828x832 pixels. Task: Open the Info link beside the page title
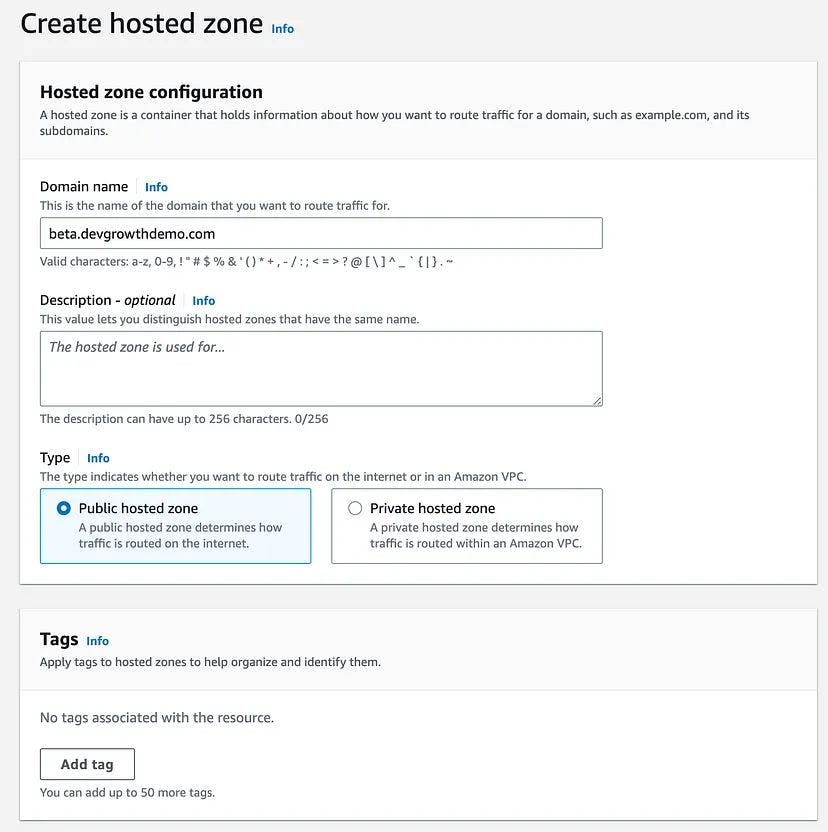click(282, 29)
